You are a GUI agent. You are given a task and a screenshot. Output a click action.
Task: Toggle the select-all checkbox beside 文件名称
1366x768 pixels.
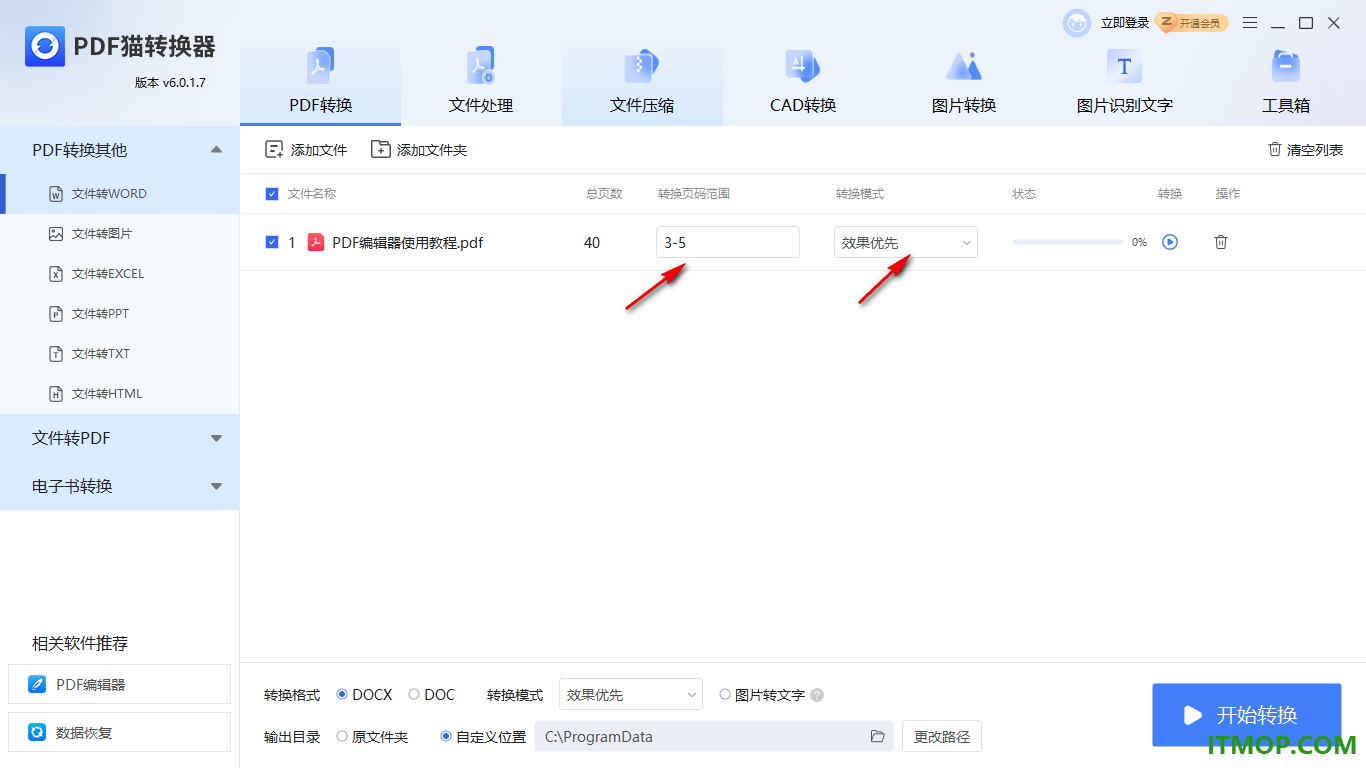272,194
